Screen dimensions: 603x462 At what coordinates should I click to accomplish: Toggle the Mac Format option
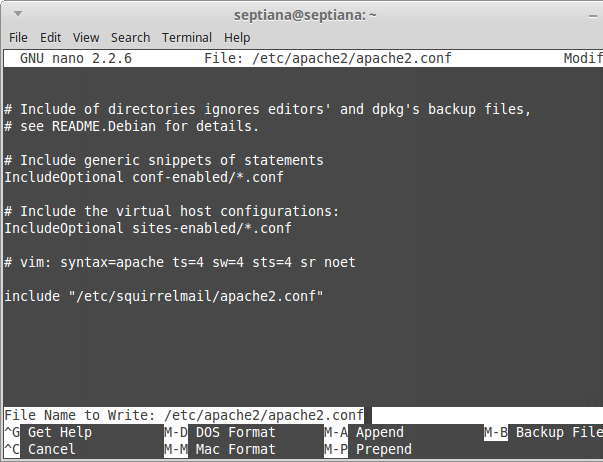click(235, 450)
